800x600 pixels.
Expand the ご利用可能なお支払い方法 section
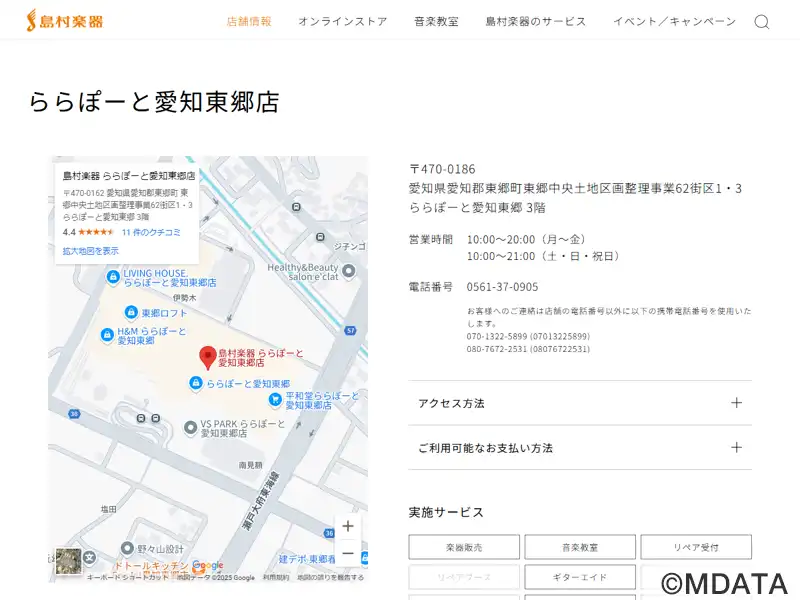pos(580,448)
